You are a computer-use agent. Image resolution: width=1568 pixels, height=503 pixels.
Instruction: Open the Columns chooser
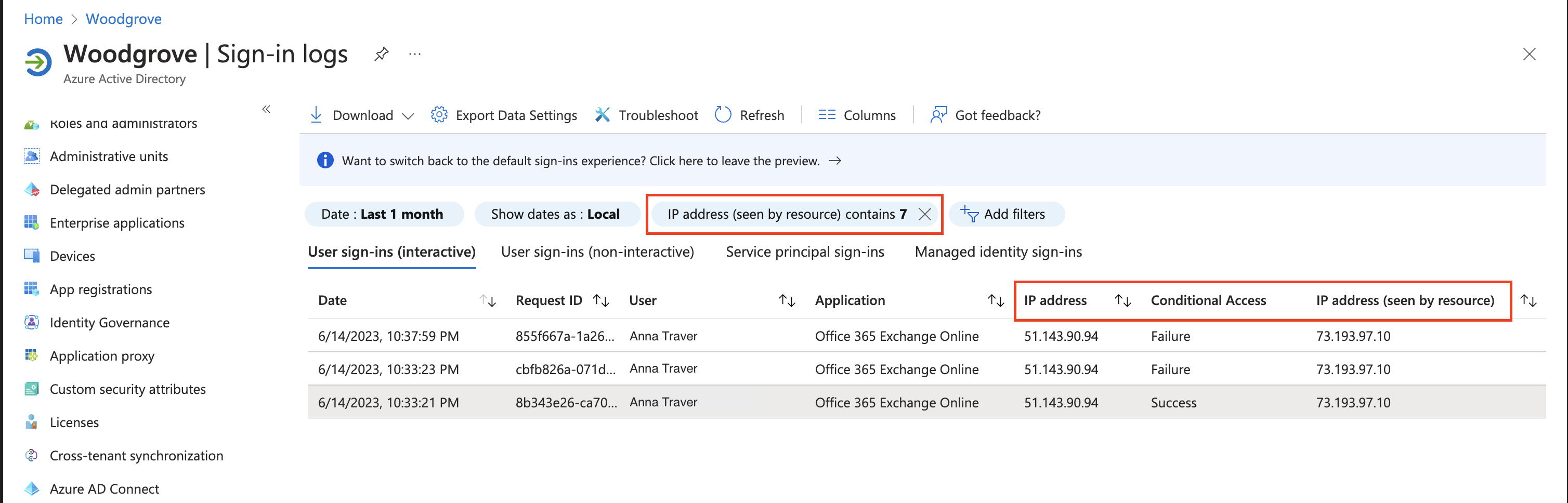pos(856,115)
